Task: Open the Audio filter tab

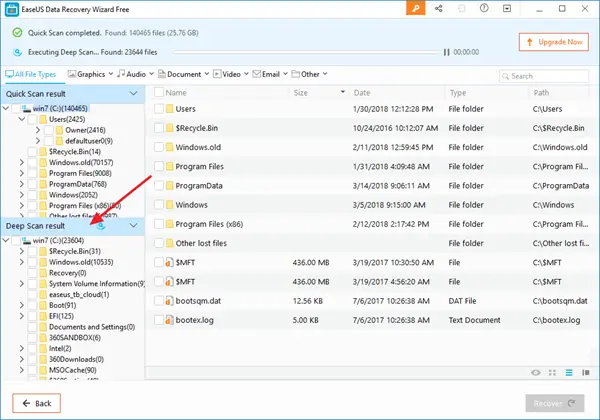Action: pyautogui.click(x=135, y=74)
